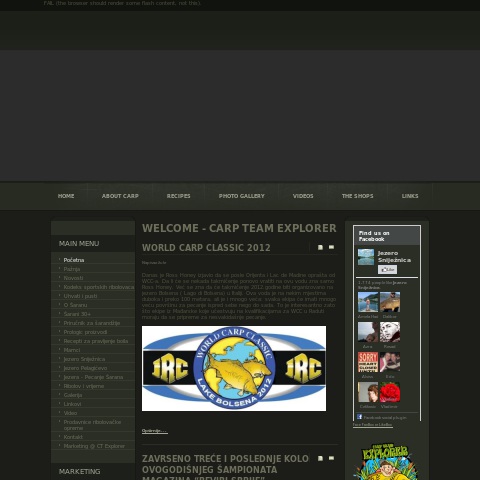
Task: Open O Šaranu menu entry
Action: 75,305
